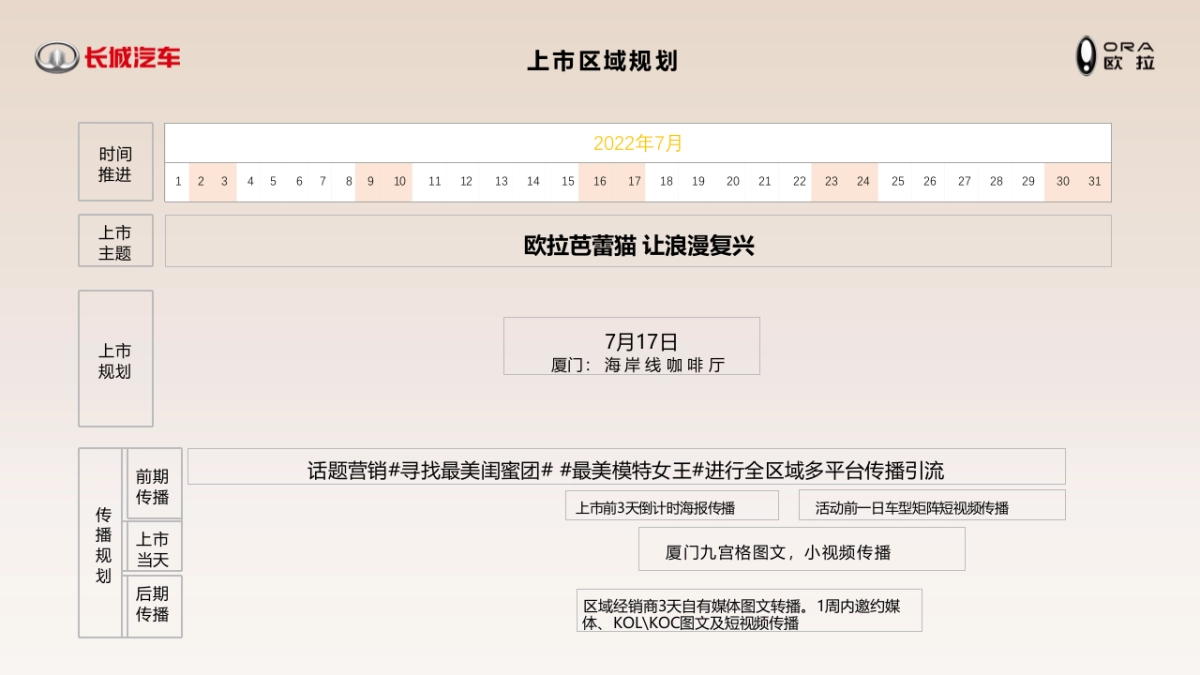Select the 时间推进 label box
Viewport: 1200px width, 675px height.
coord(115,162)
